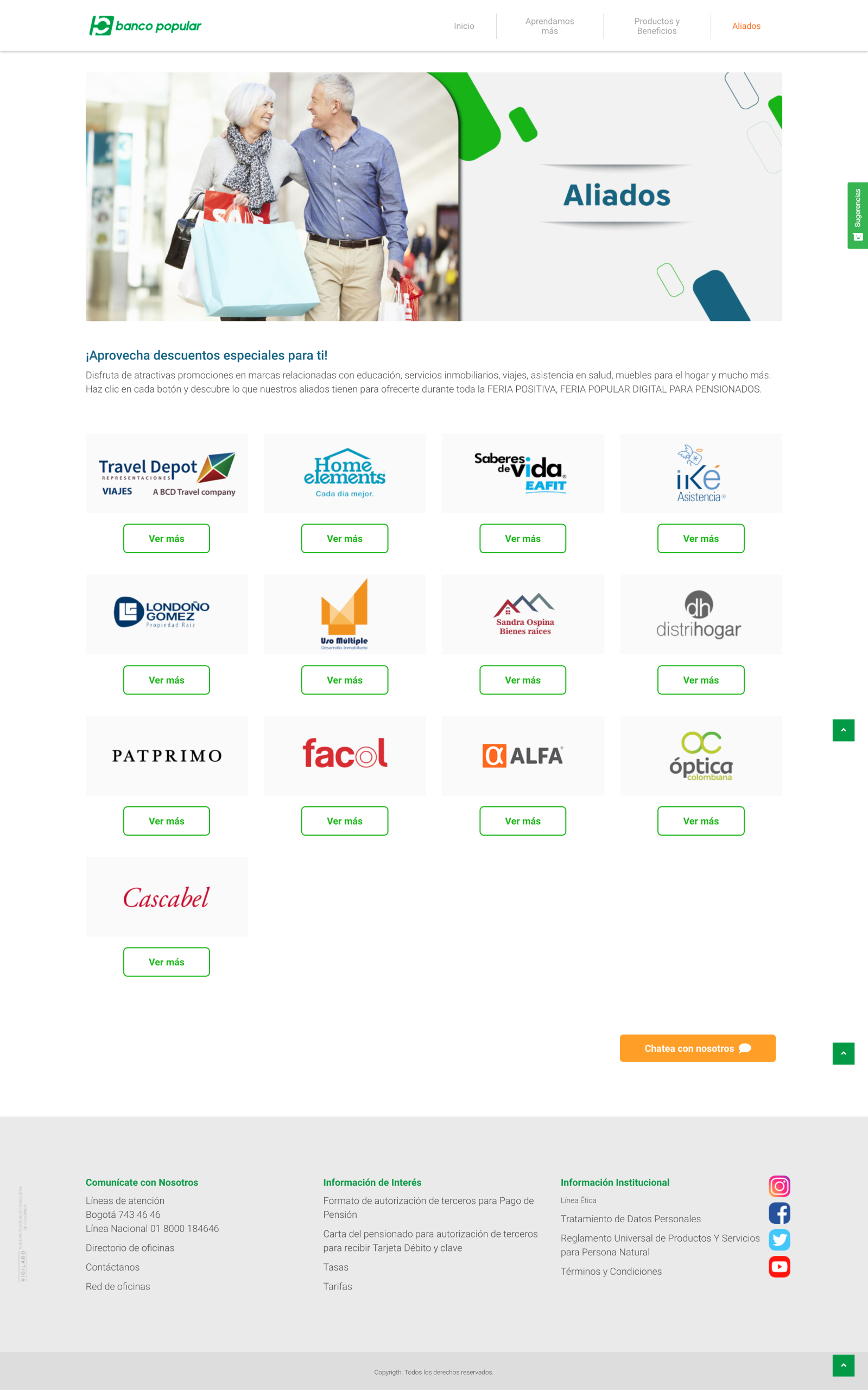
Task: Click the scroll-to-top arrow near the copyright footer
Action: [x=844, y=1366]
